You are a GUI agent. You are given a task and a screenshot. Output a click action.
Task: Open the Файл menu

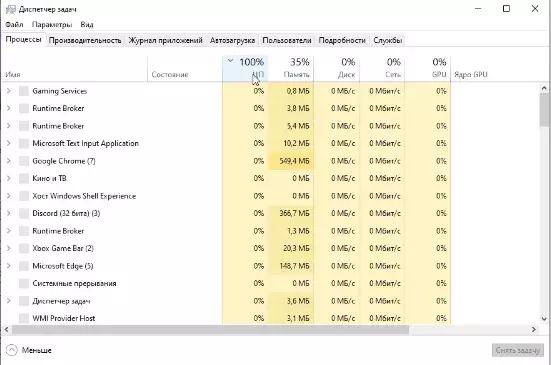tap(14, 25)
